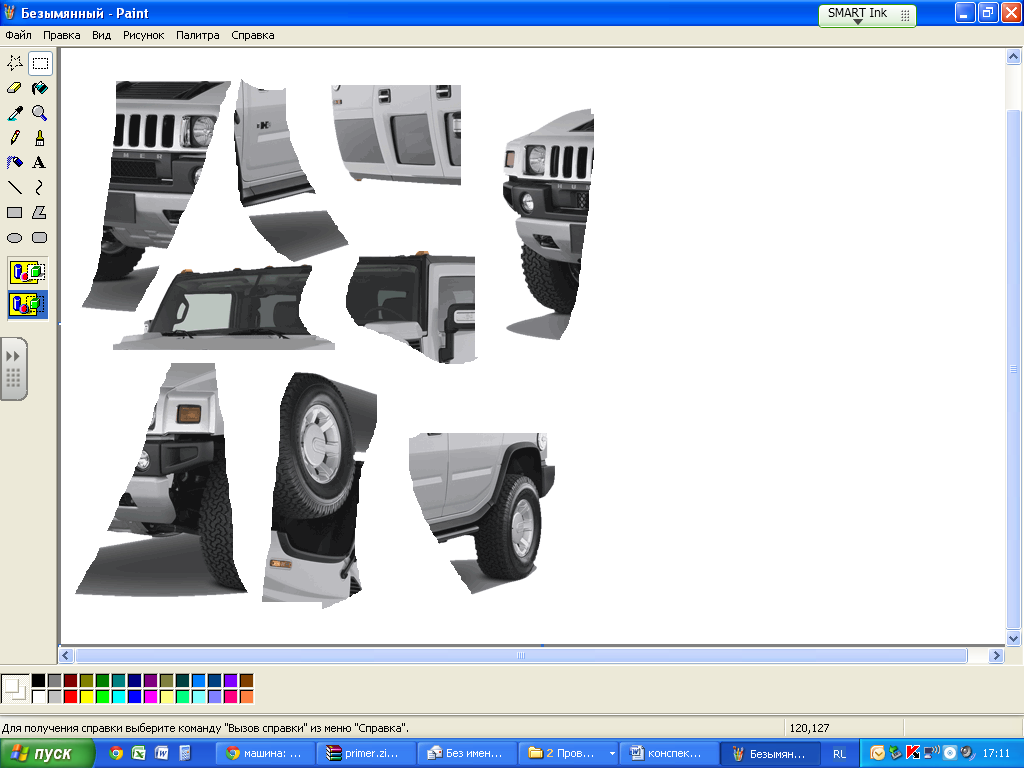The width and height of the screenshot is (1024, 768).
Task: Switch to primer.zip taskbar button
Action: click(364, 753)
